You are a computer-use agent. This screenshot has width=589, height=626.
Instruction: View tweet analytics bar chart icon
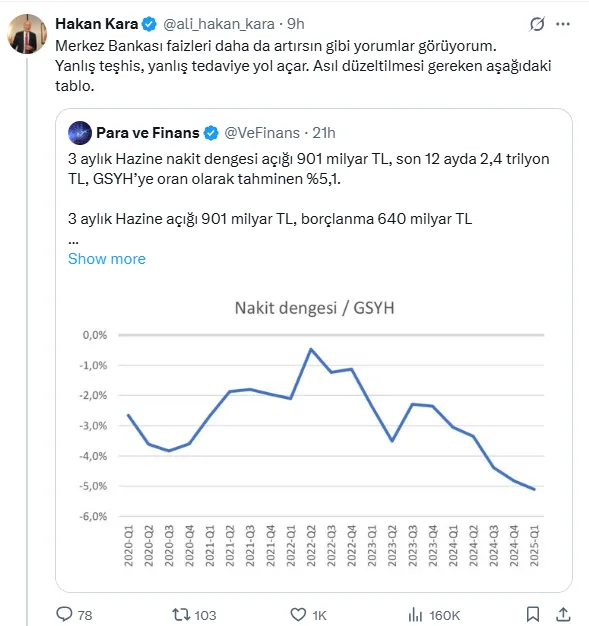click(x=415, y=614)
